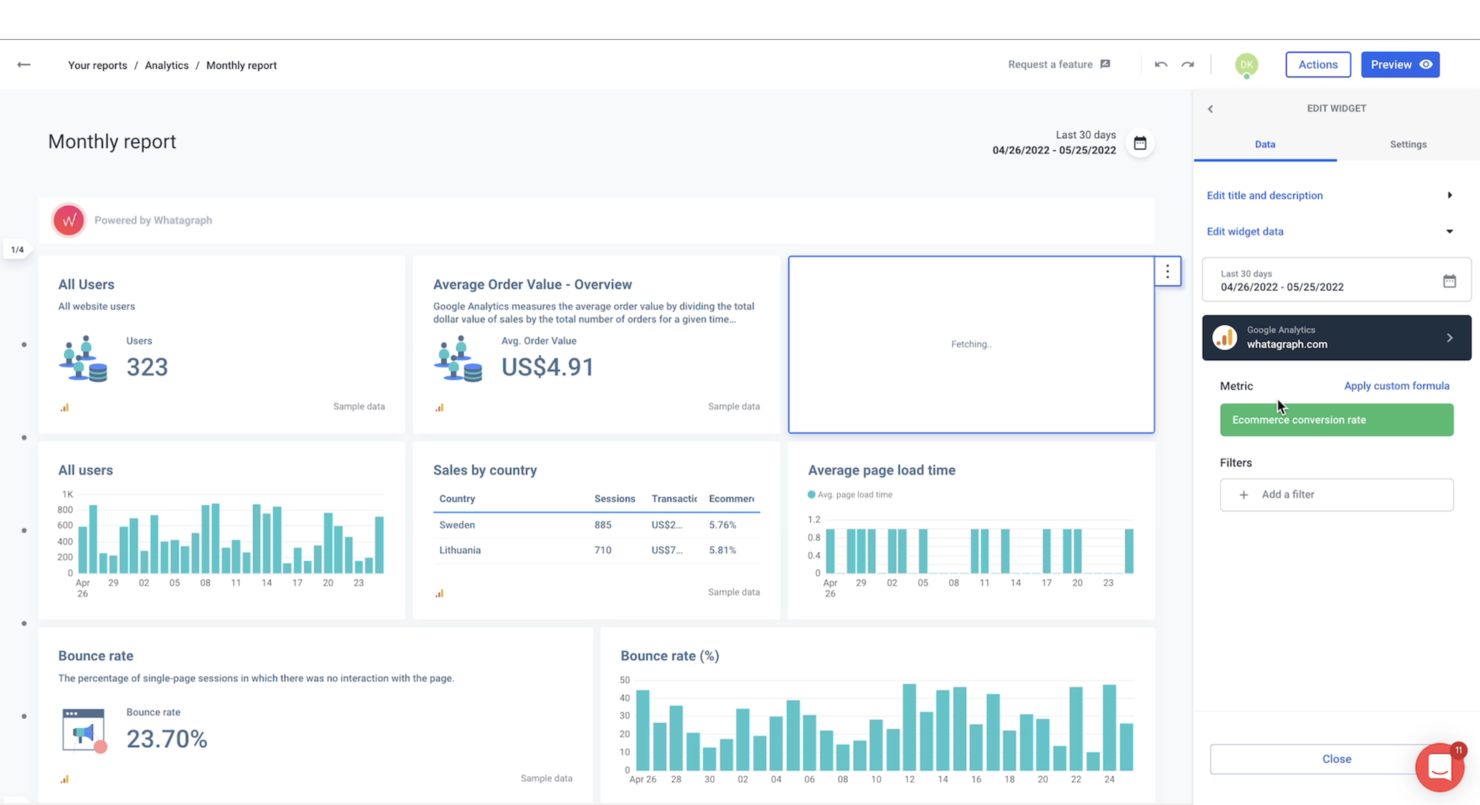Viewport: 1480px width, 805px height.
Task: Click the Close button in widget panel
Action: [1336, 759]
